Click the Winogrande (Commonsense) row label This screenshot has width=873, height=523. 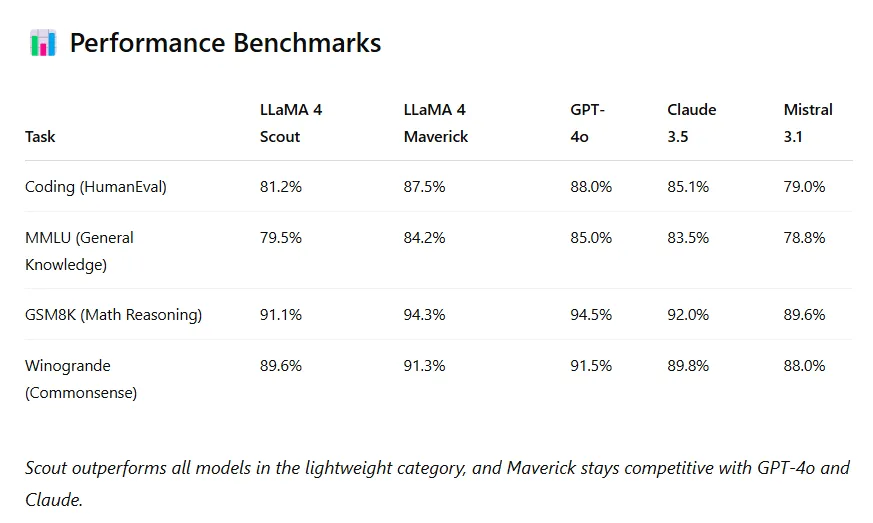pyautogui.click(x=81, y=379)
